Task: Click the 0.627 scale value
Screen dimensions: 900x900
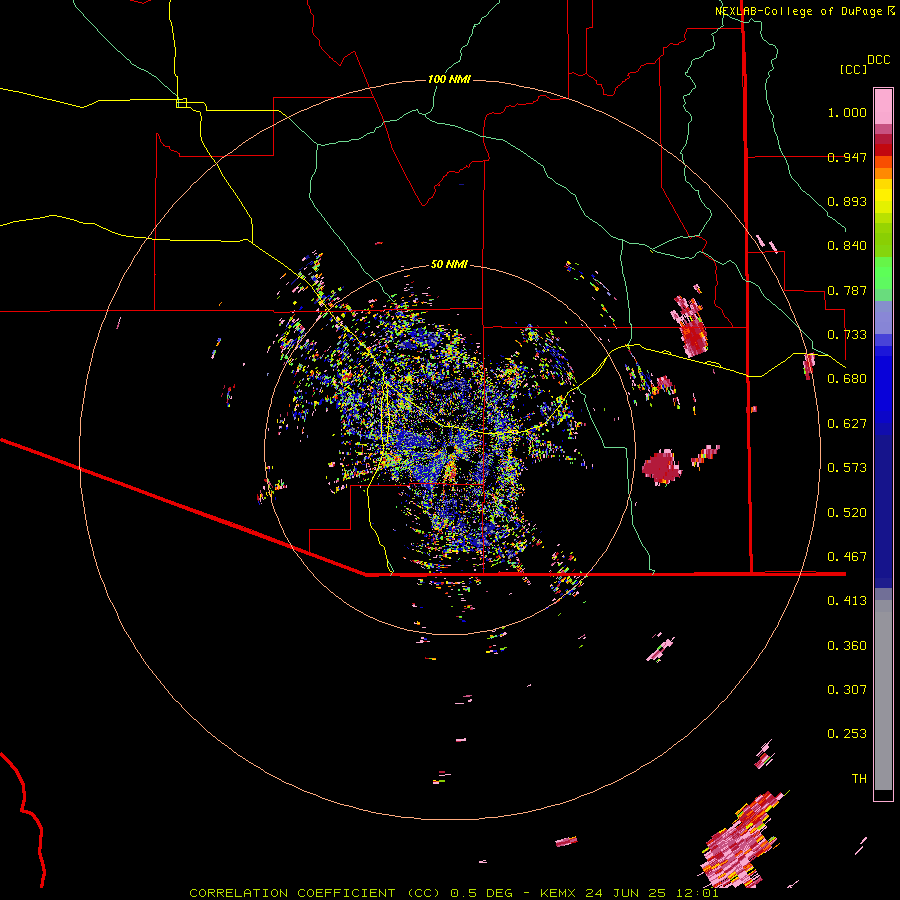Action: pyautogui.click(x=847, y=424)
